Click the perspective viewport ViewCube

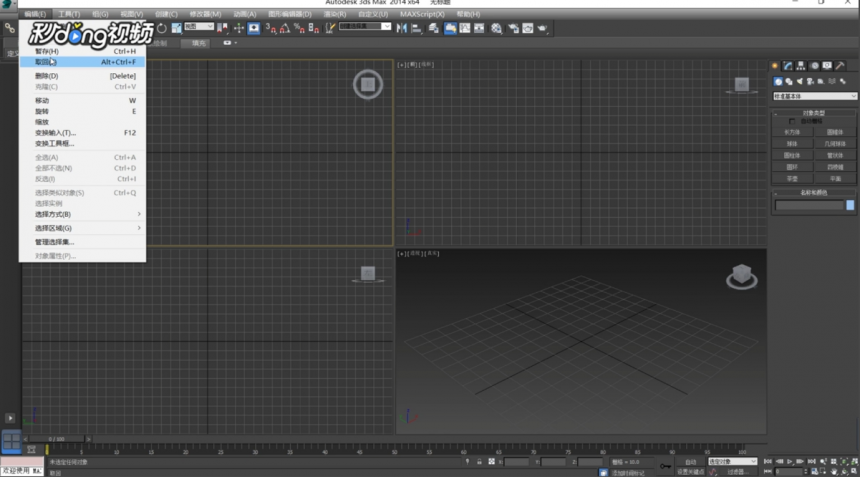(742, 276)
